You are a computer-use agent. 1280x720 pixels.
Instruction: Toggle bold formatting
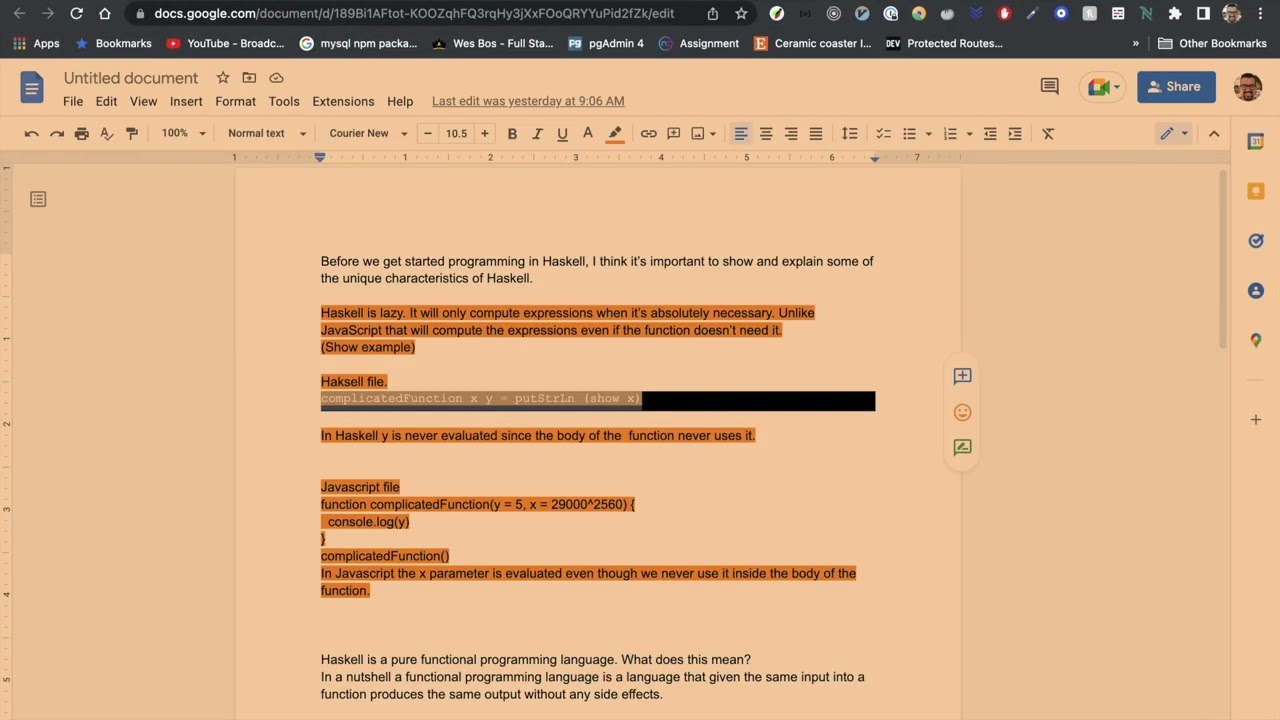point(512,133)
